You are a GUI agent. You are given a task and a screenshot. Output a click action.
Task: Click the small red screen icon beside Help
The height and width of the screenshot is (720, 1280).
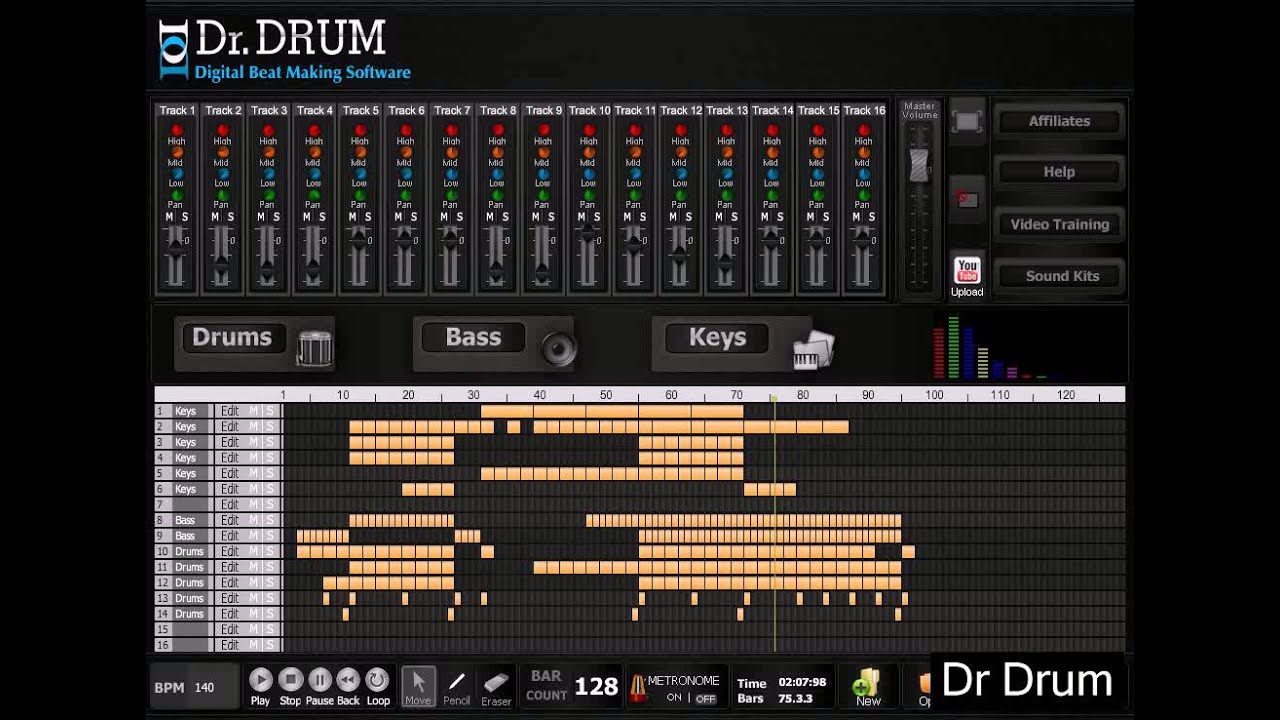coord(967,199)
